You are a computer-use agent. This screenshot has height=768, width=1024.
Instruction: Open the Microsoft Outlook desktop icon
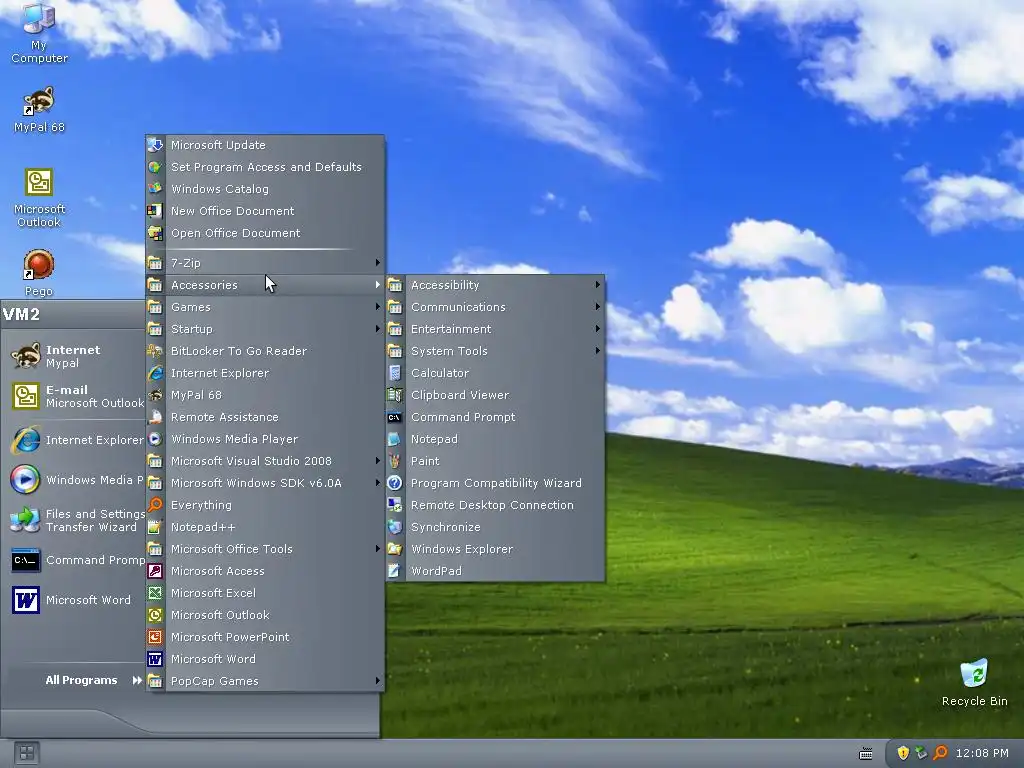coord(39,198)
